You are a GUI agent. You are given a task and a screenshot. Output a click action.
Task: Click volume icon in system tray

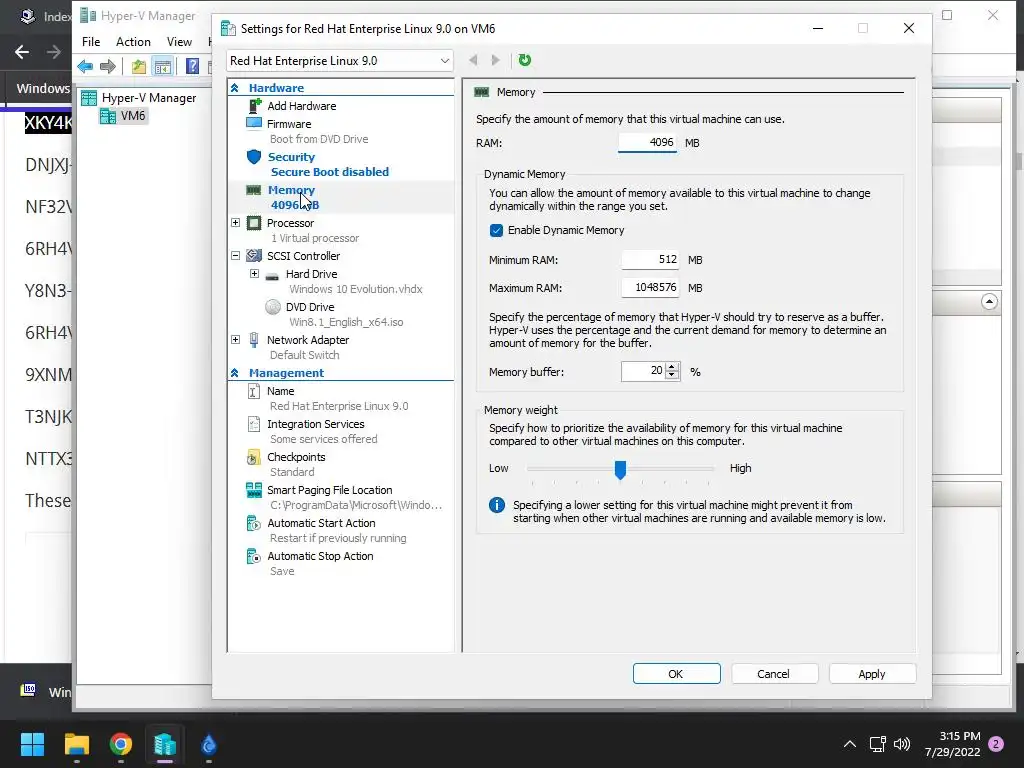pos(902,744)
